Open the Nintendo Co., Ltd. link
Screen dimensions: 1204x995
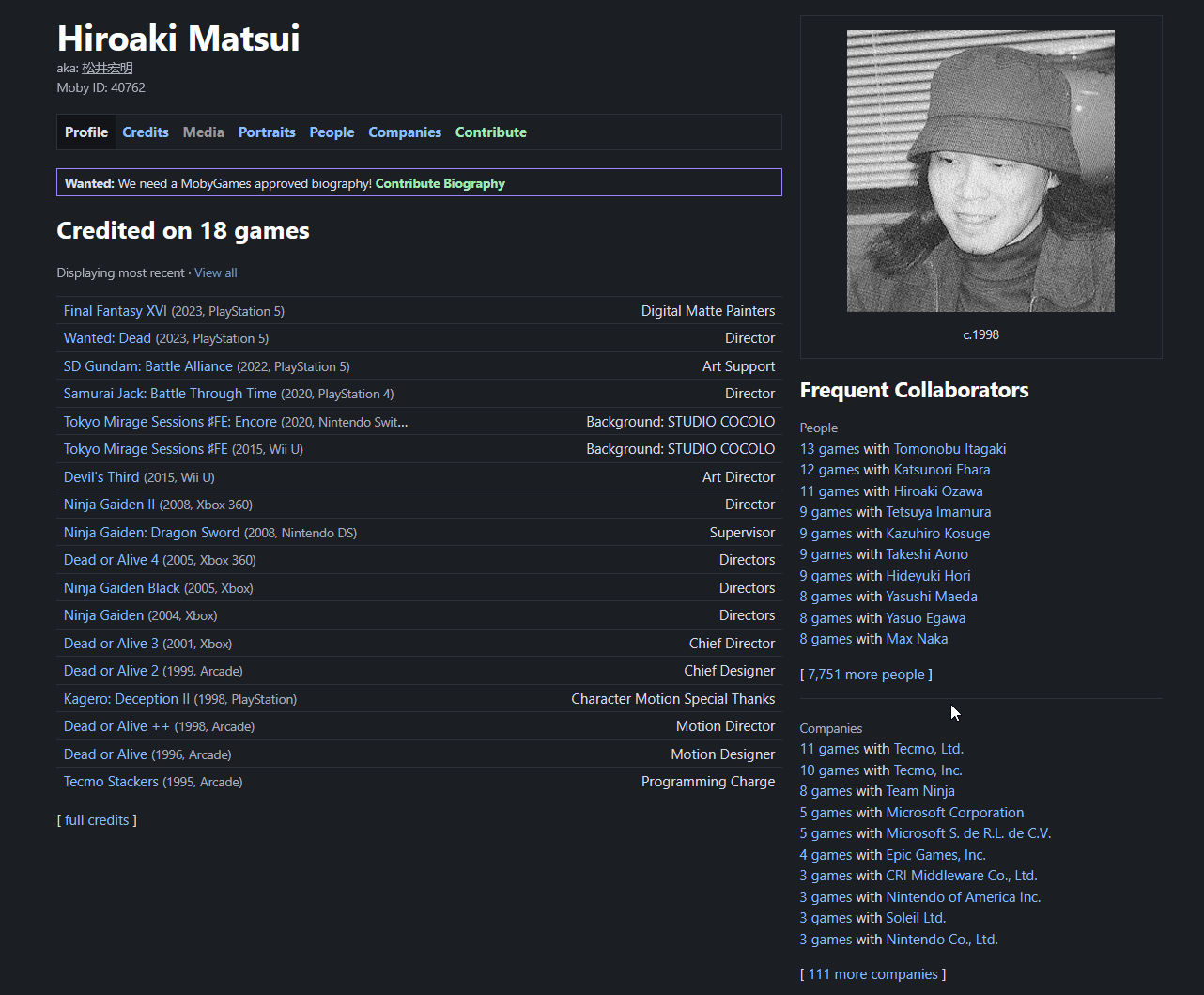(x=942, y=940)
